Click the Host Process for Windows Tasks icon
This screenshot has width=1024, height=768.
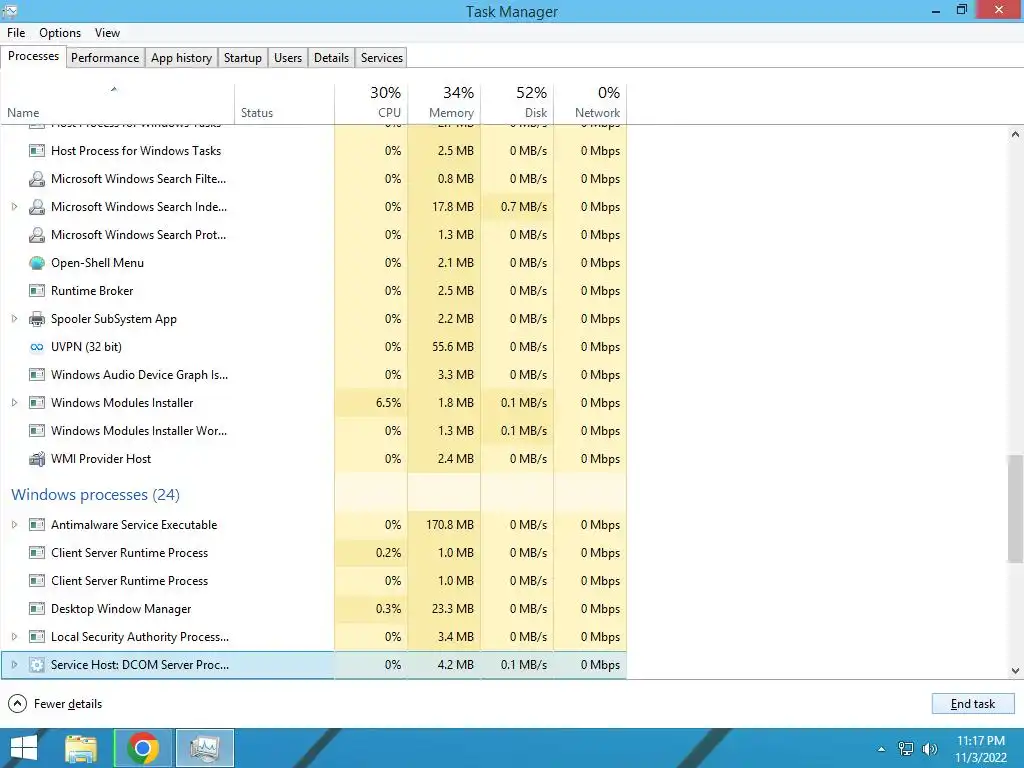pos(37,151)
